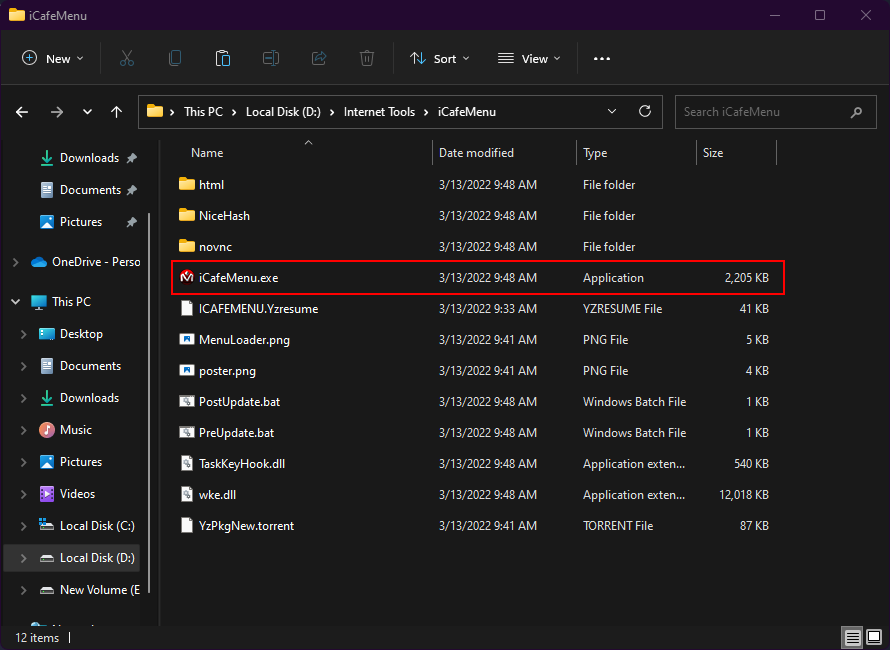
Task: Sort files by Date modified column header
Action: click(x=477, y=153)
